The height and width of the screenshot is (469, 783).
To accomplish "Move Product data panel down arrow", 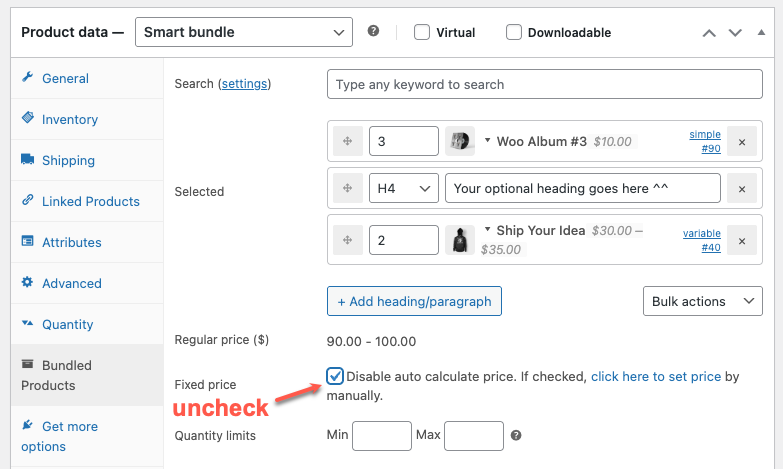I will click(x=735, y=33).
